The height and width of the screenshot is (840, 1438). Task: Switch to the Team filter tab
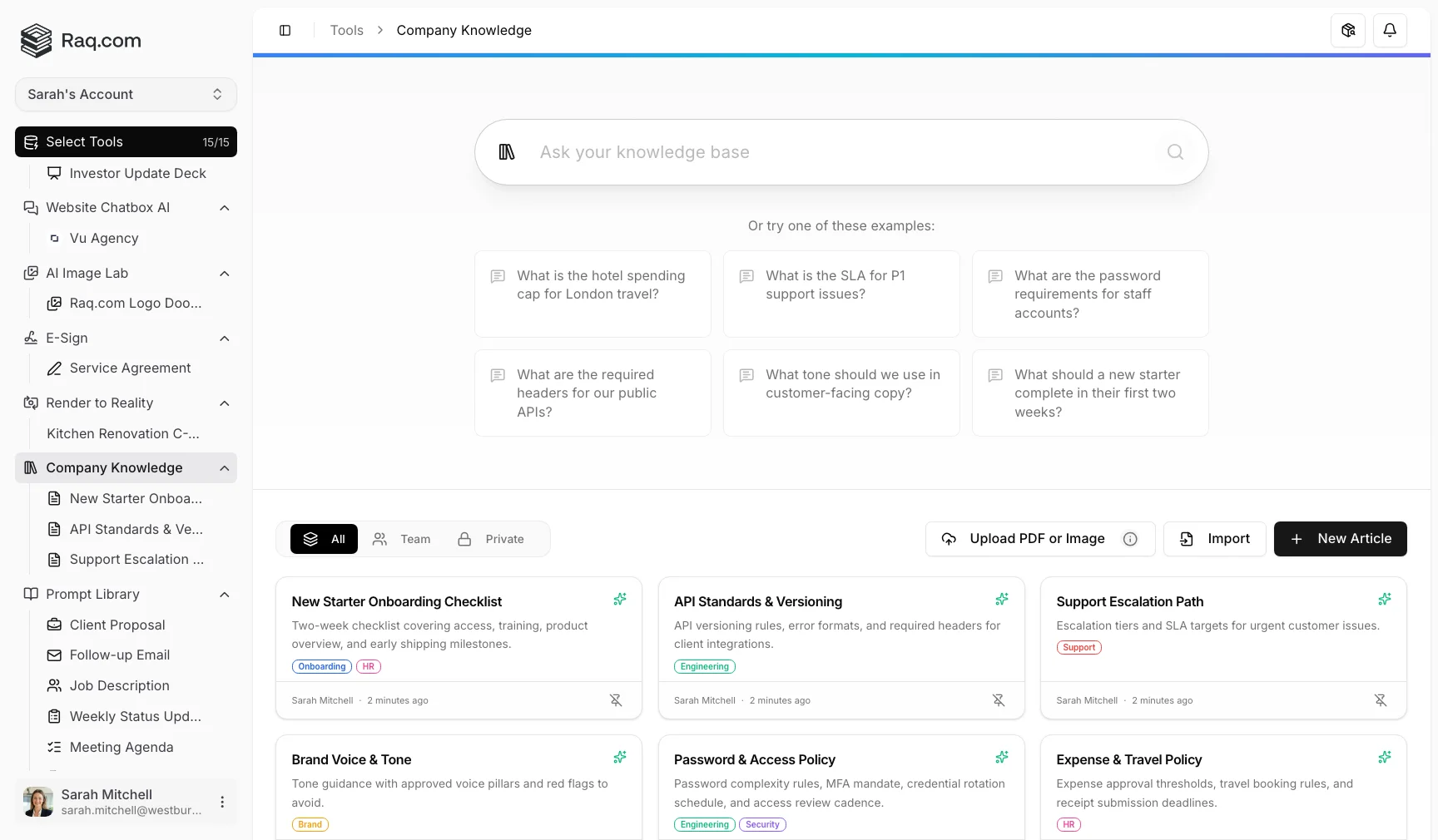[402, 539]
